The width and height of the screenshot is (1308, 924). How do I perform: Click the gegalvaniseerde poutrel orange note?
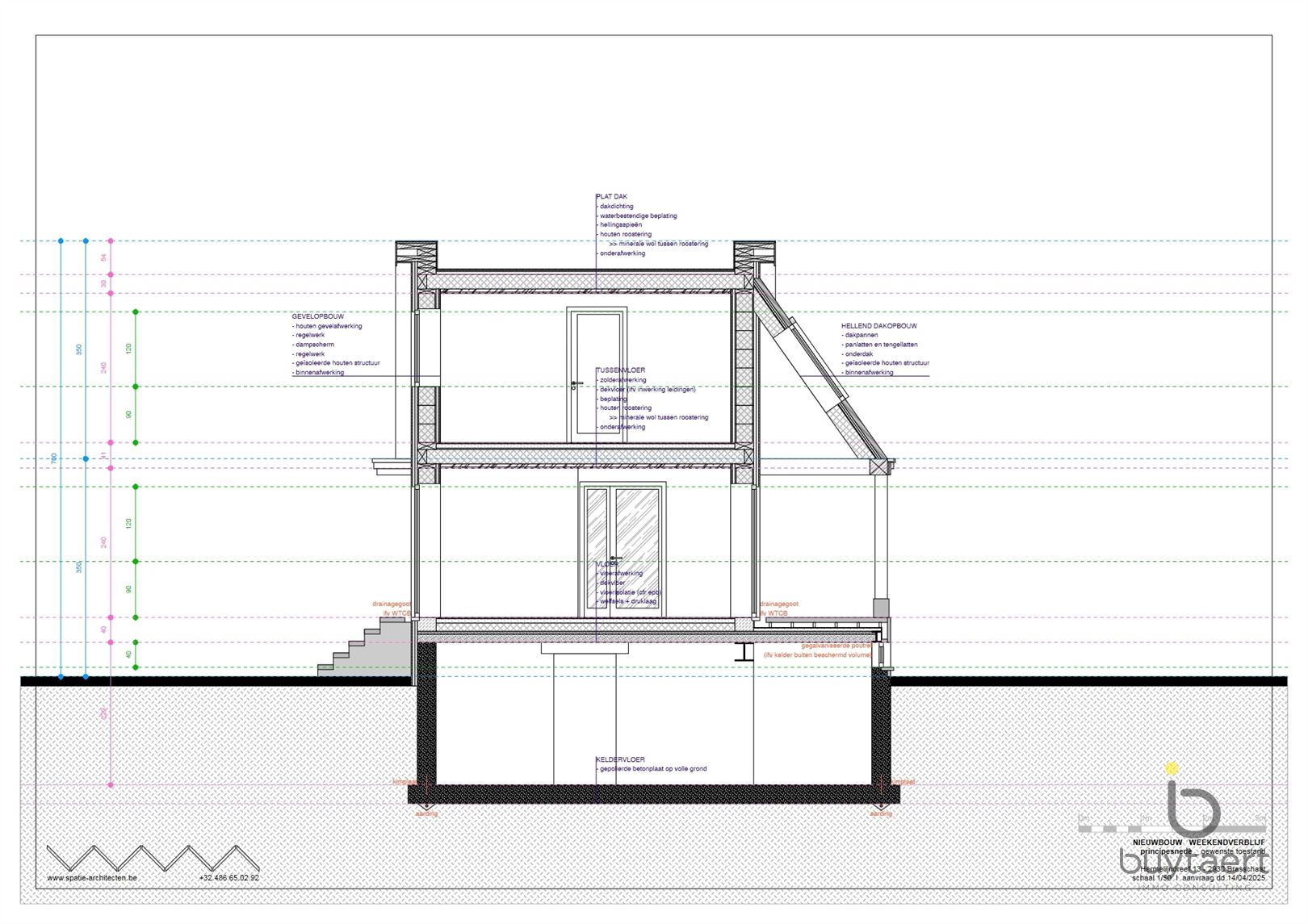coord(836,646)
